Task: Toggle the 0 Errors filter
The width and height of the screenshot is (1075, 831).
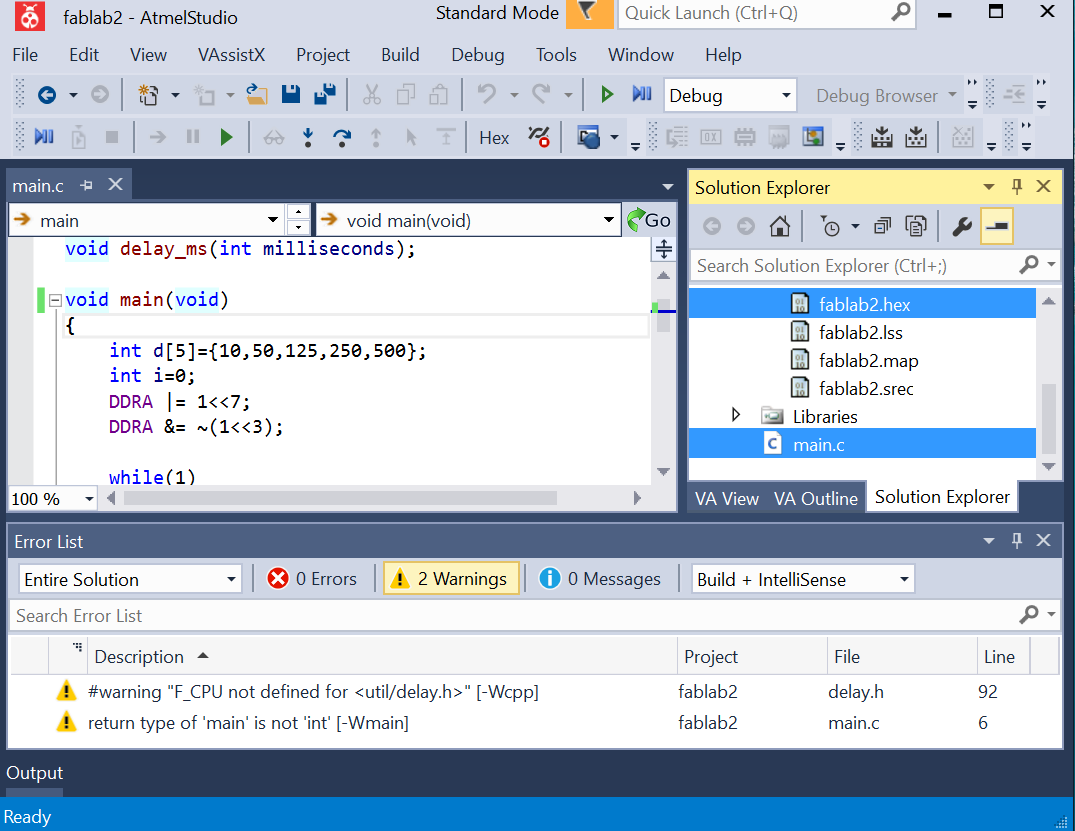Action: point(313,579)
